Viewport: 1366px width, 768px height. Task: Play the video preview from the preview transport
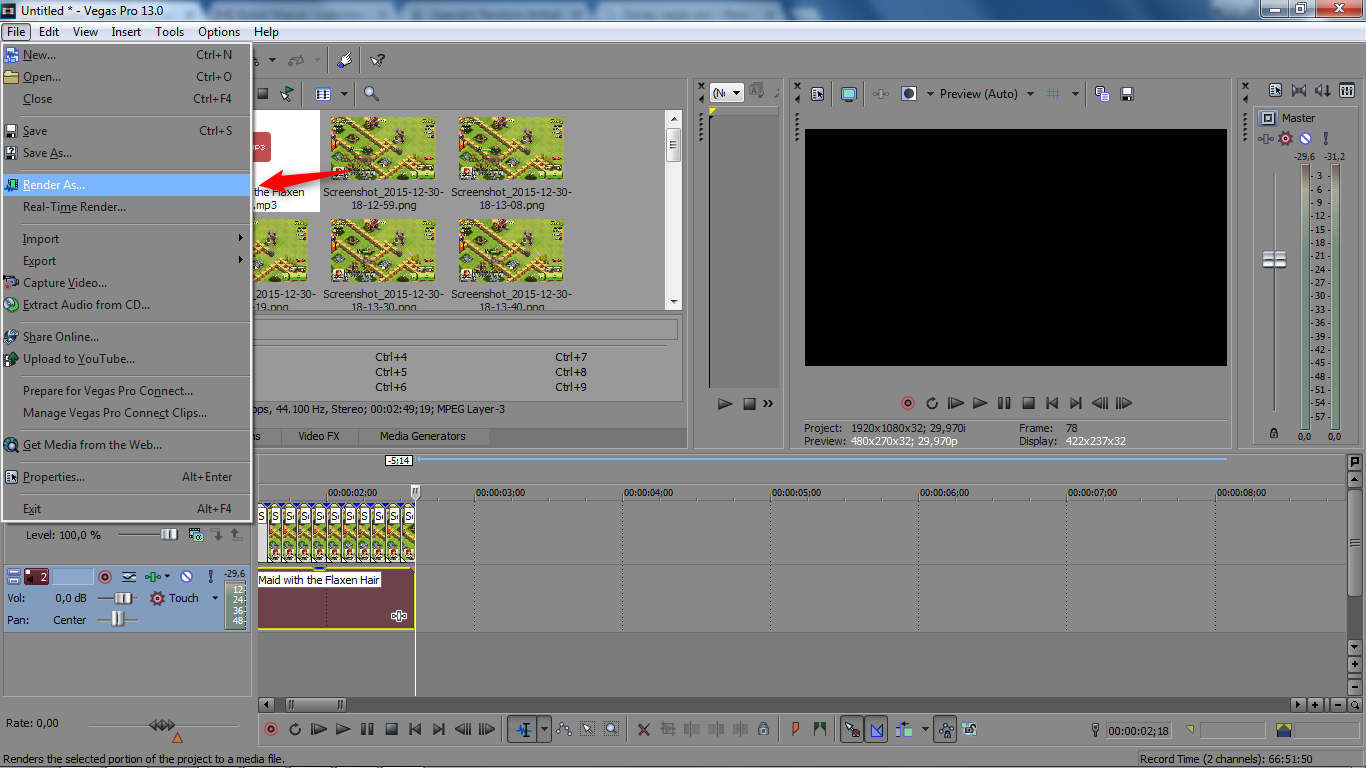coord(980,403)
